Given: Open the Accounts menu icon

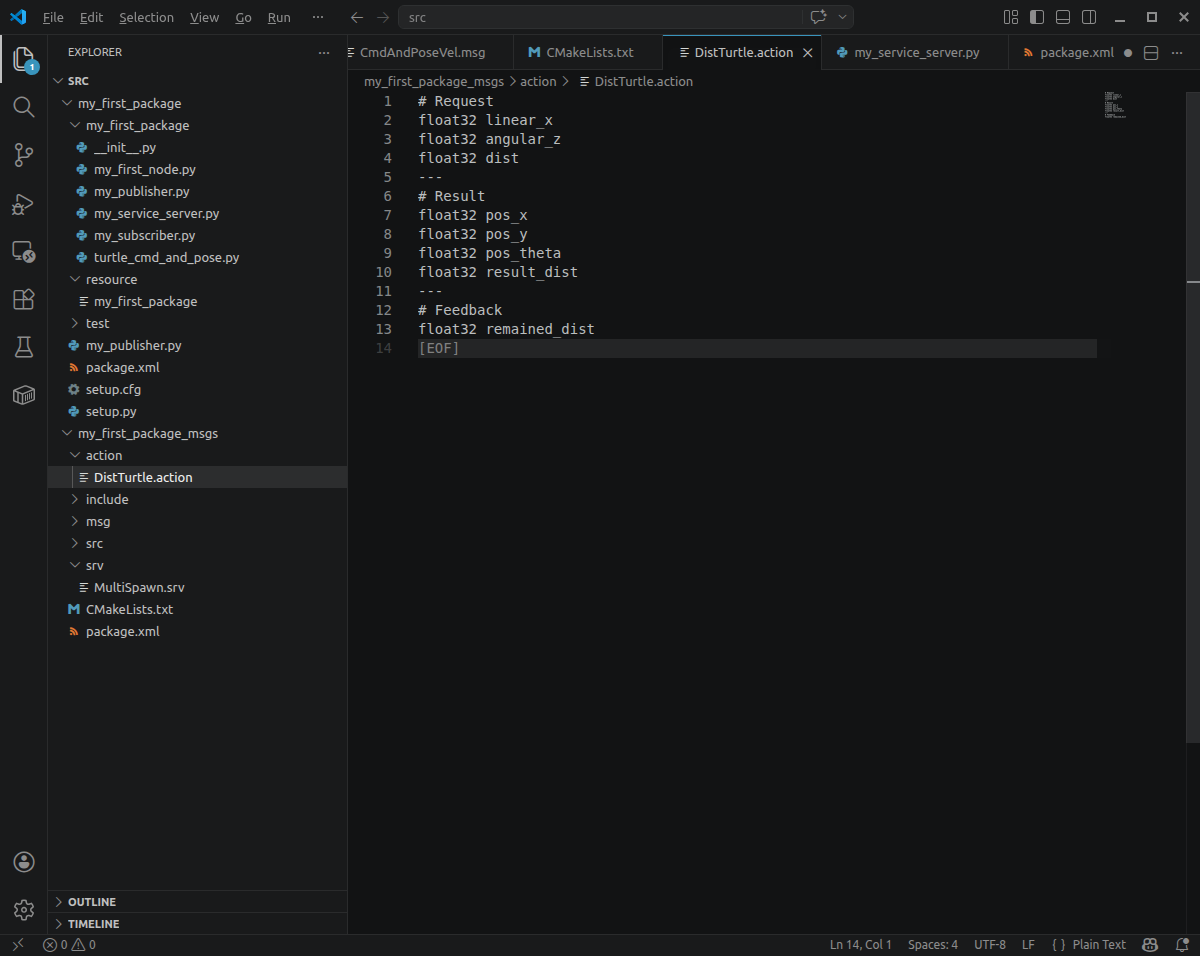Looking at the screenshot, I should coord(24,862).
